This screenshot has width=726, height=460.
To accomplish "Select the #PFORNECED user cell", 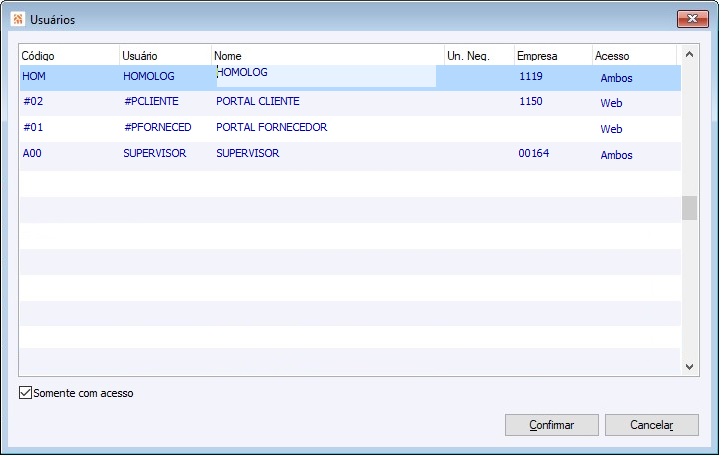I will [x=157, y=127].
